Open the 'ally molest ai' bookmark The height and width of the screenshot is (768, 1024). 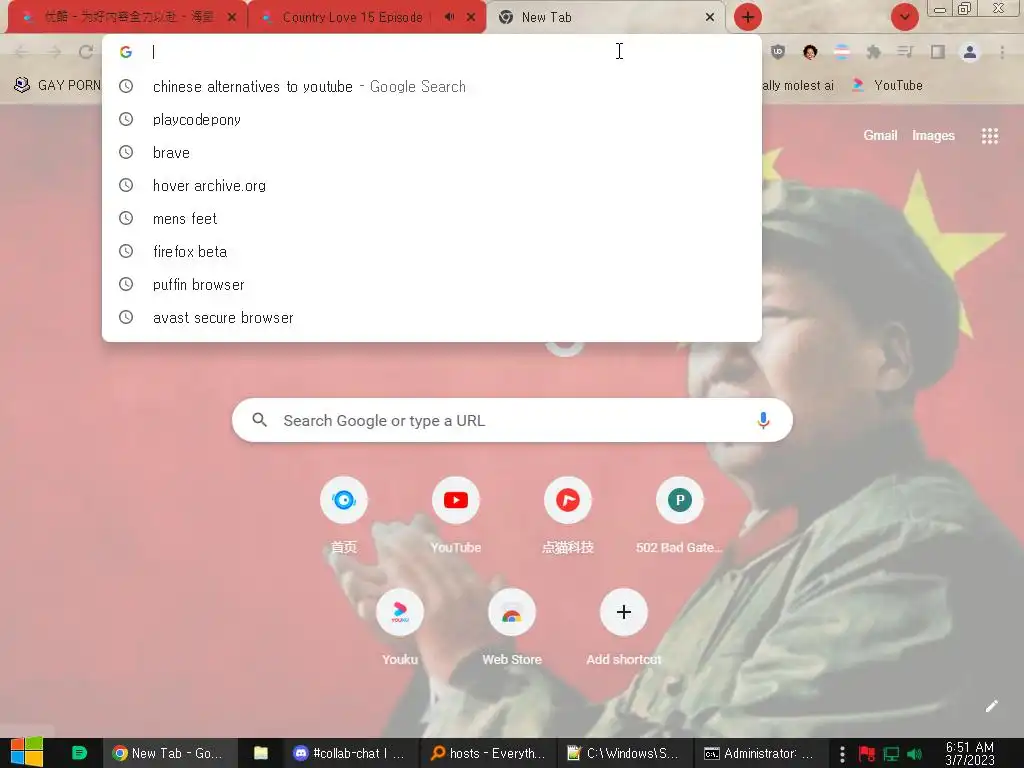coord(798,85)
